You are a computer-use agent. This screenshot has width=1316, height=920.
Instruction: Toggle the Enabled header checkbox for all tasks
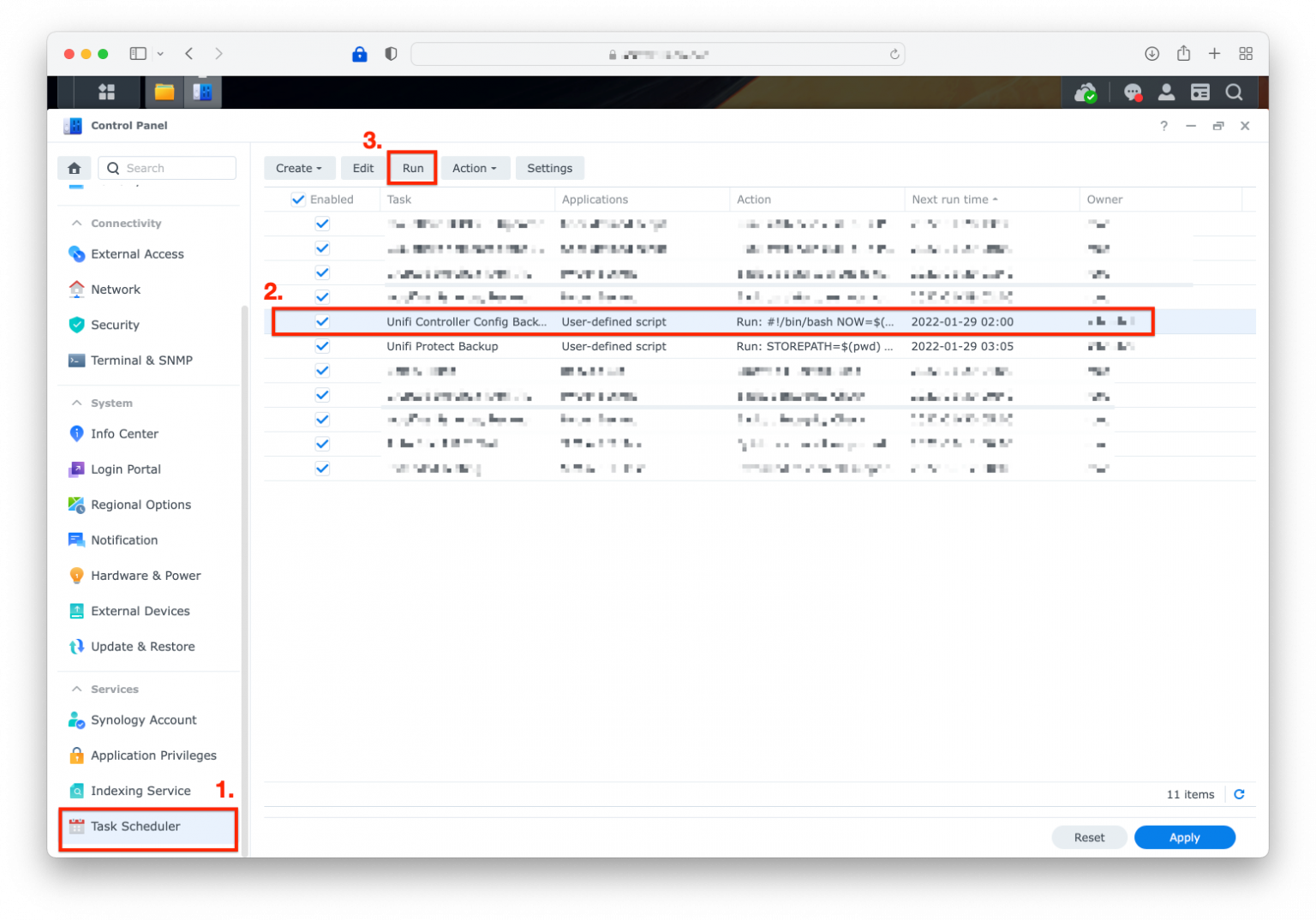(x=298, y=200)
